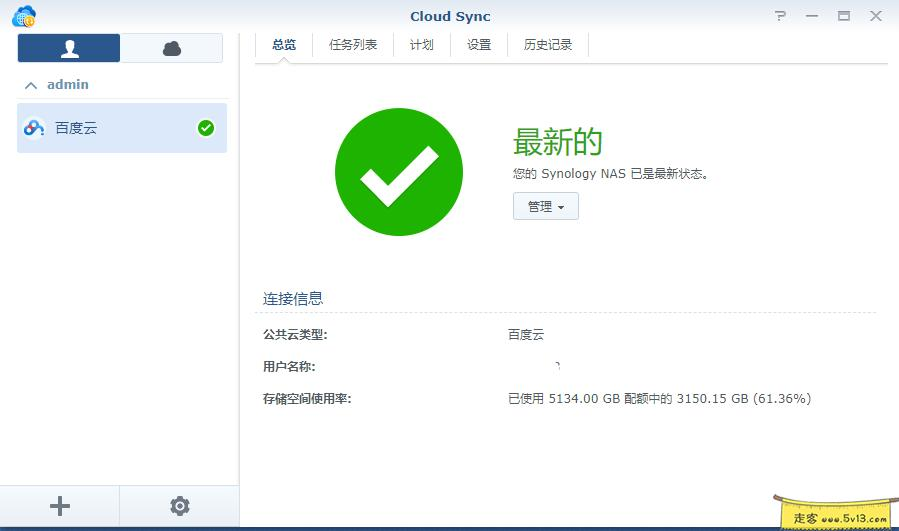Screen dimensions: 899x531
Task: Add a new connection with the plus icon
Action: point(60,506)
